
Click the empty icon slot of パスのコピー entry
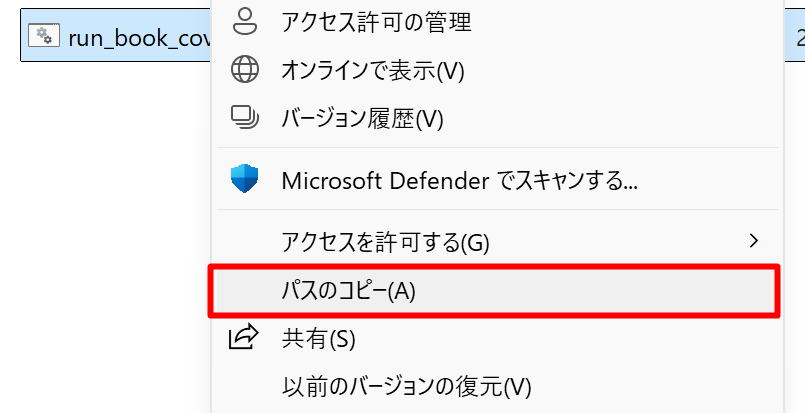point(244,291)
